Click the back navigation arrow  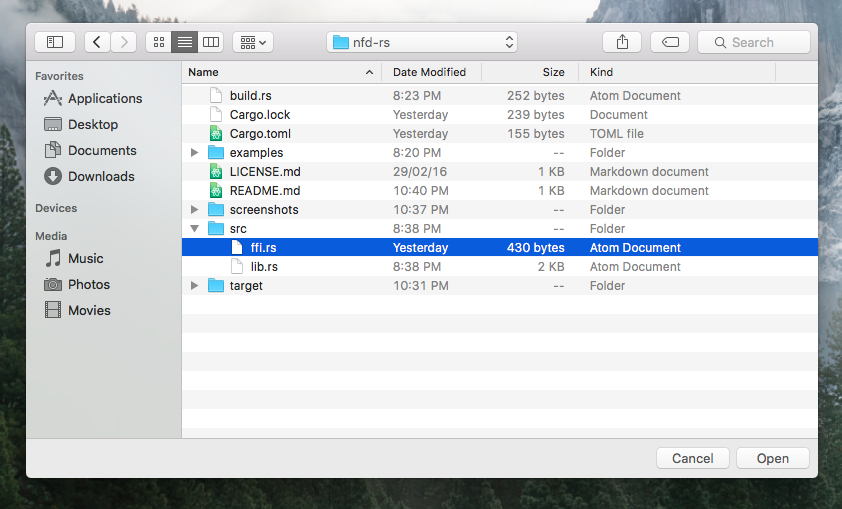97,42
